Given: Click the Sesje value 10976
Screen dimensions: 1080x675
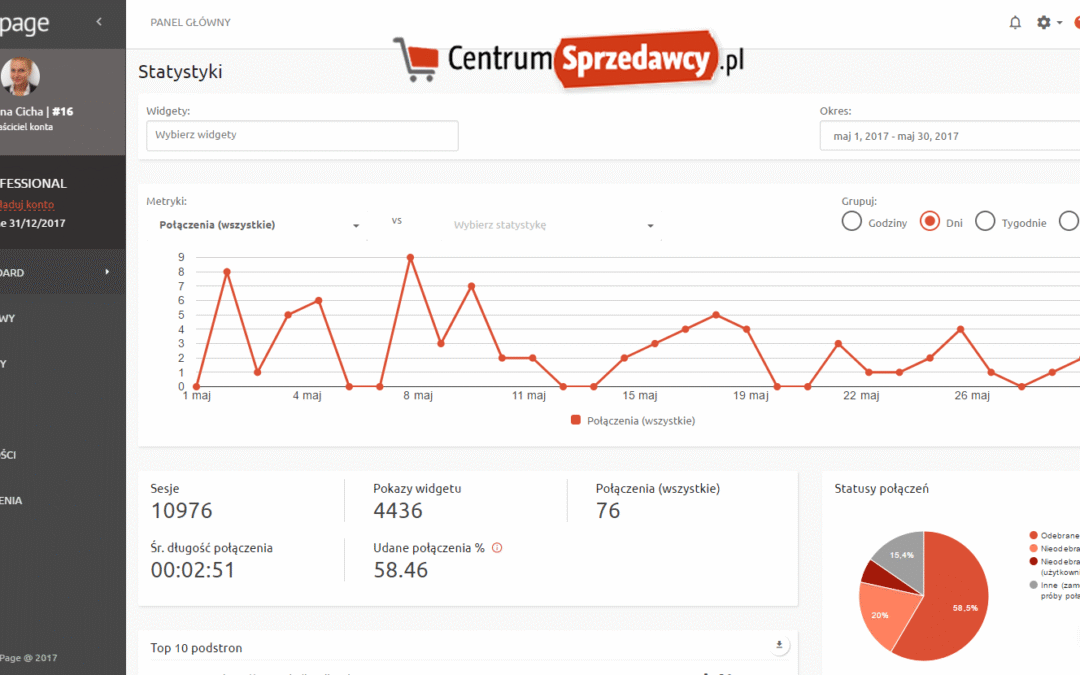Looking at the screenshot, I should (x=182, y=510).
